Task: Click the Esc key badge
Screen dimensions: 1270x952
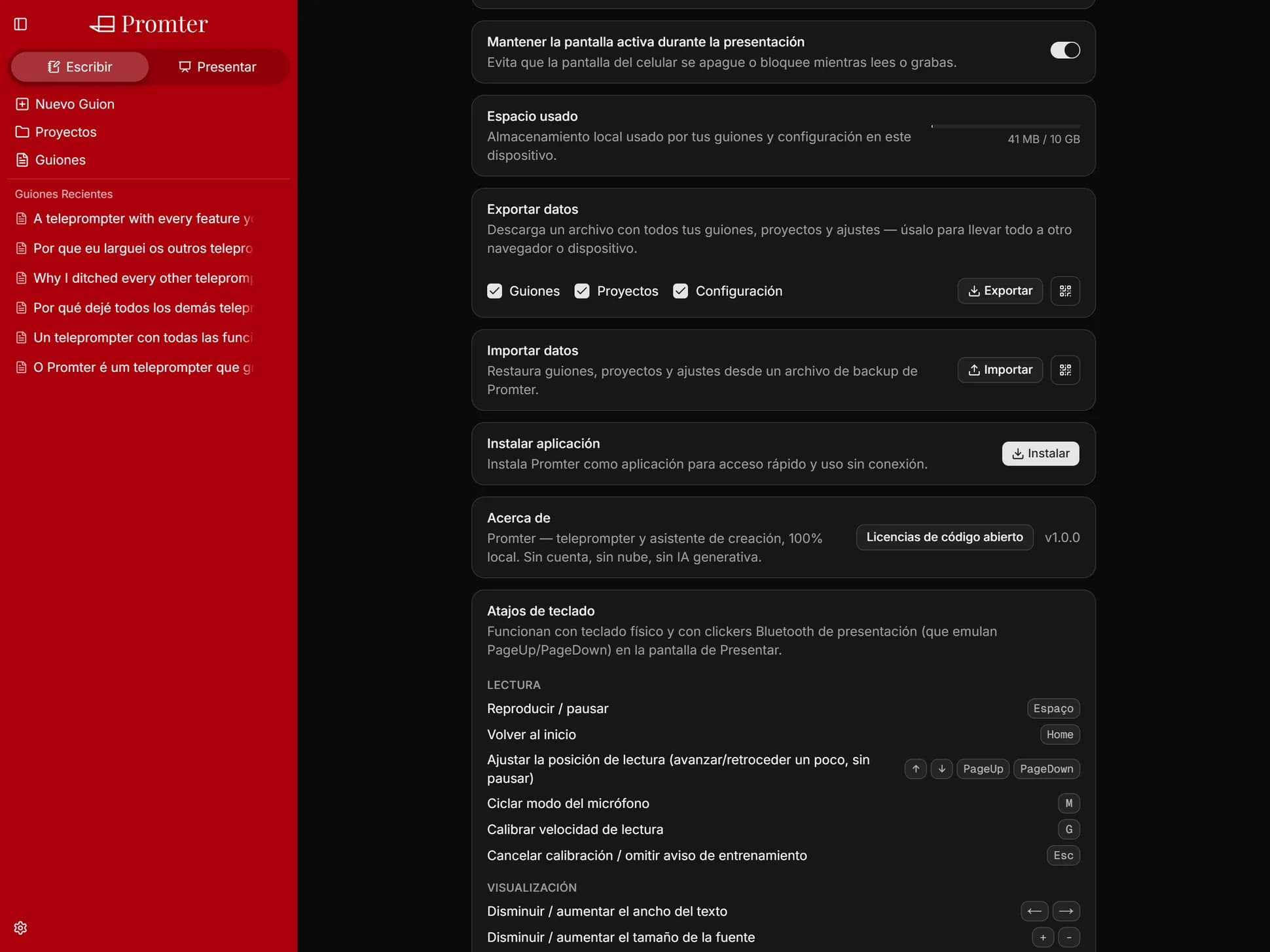Action: (1063, 856)
